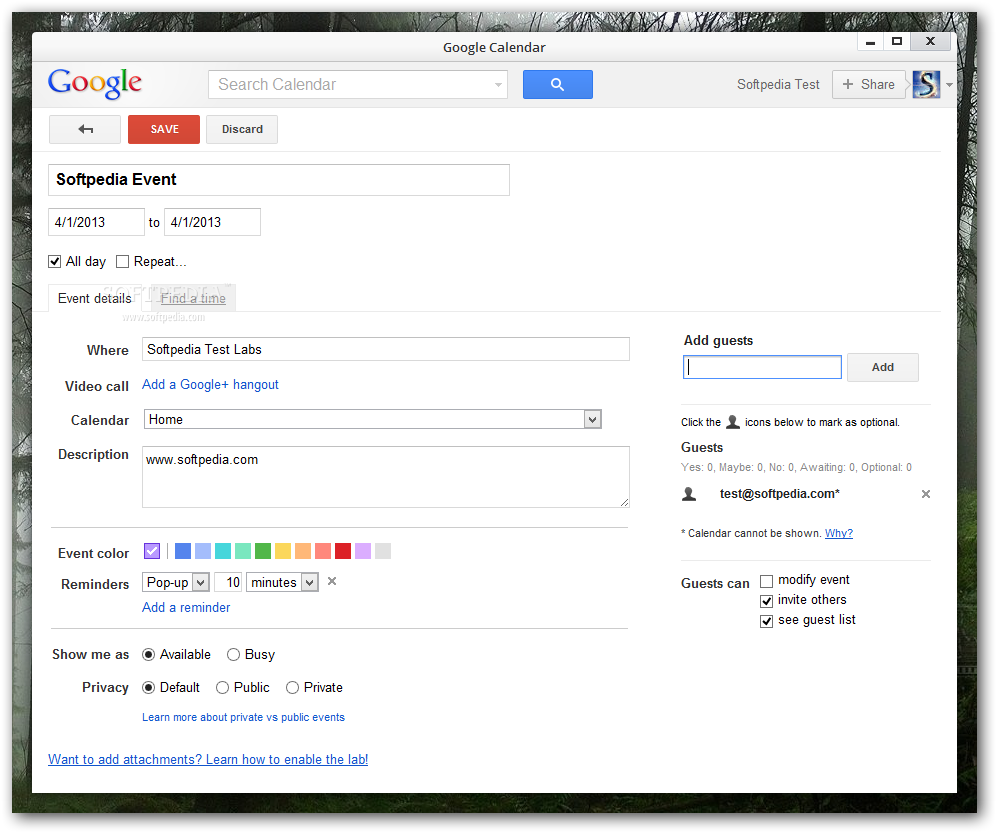Choose the salmon pink event color
This screenshot has width=997, height=833.
[323, 551]
